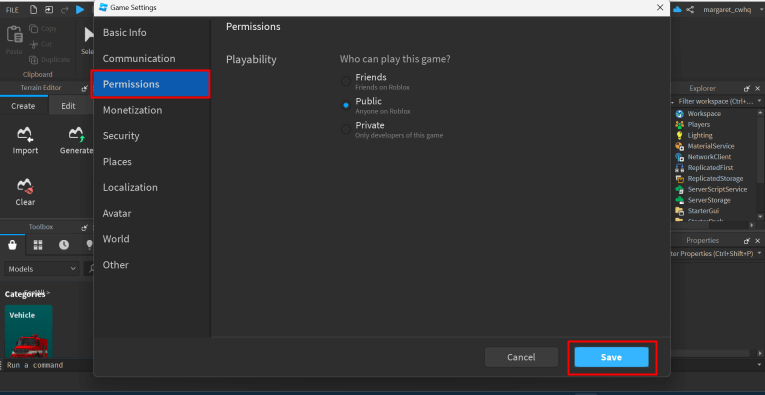This screenshot has width=765, height=395.
Task: Open the Vehicle category thumbnail
Action: (29, 332)
